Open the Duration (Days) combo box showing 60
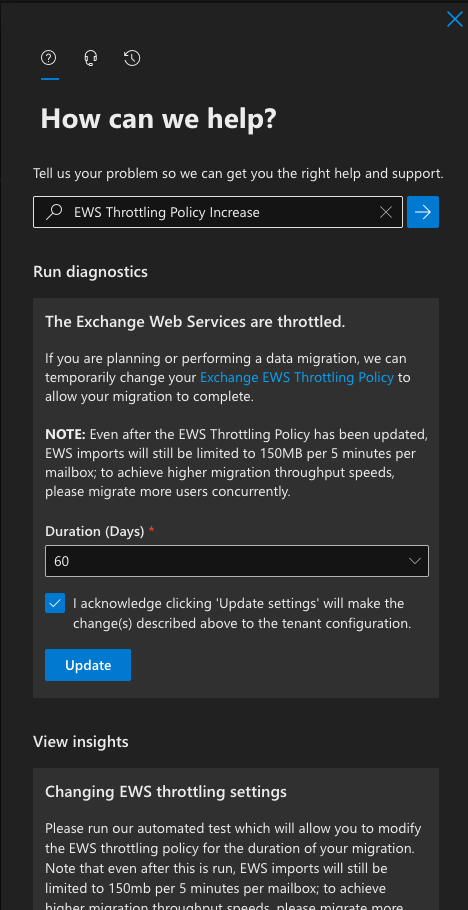 237,561
